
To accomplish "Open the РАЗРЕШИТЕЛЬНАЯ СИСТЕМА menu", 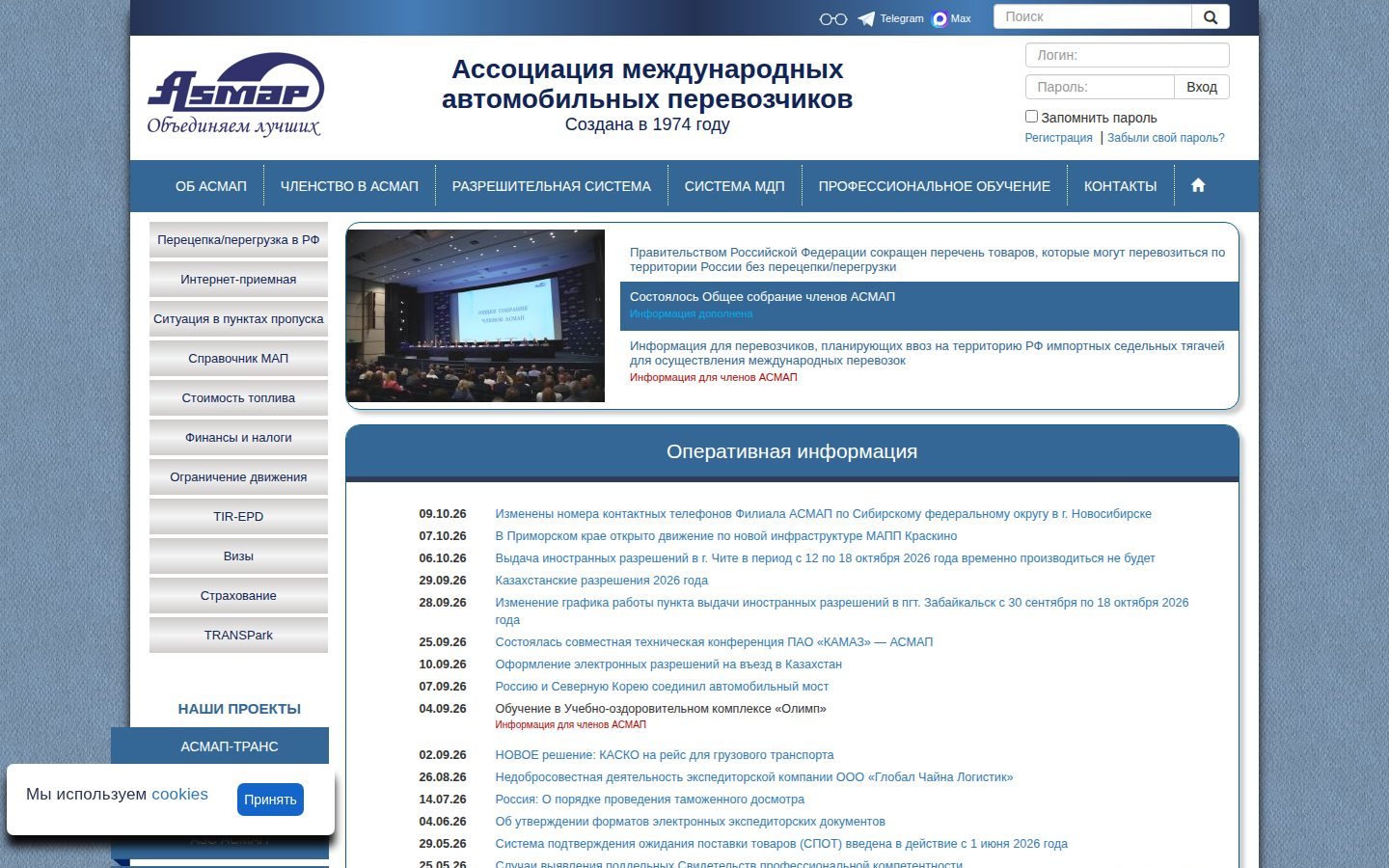I will (x=552, y=186).
